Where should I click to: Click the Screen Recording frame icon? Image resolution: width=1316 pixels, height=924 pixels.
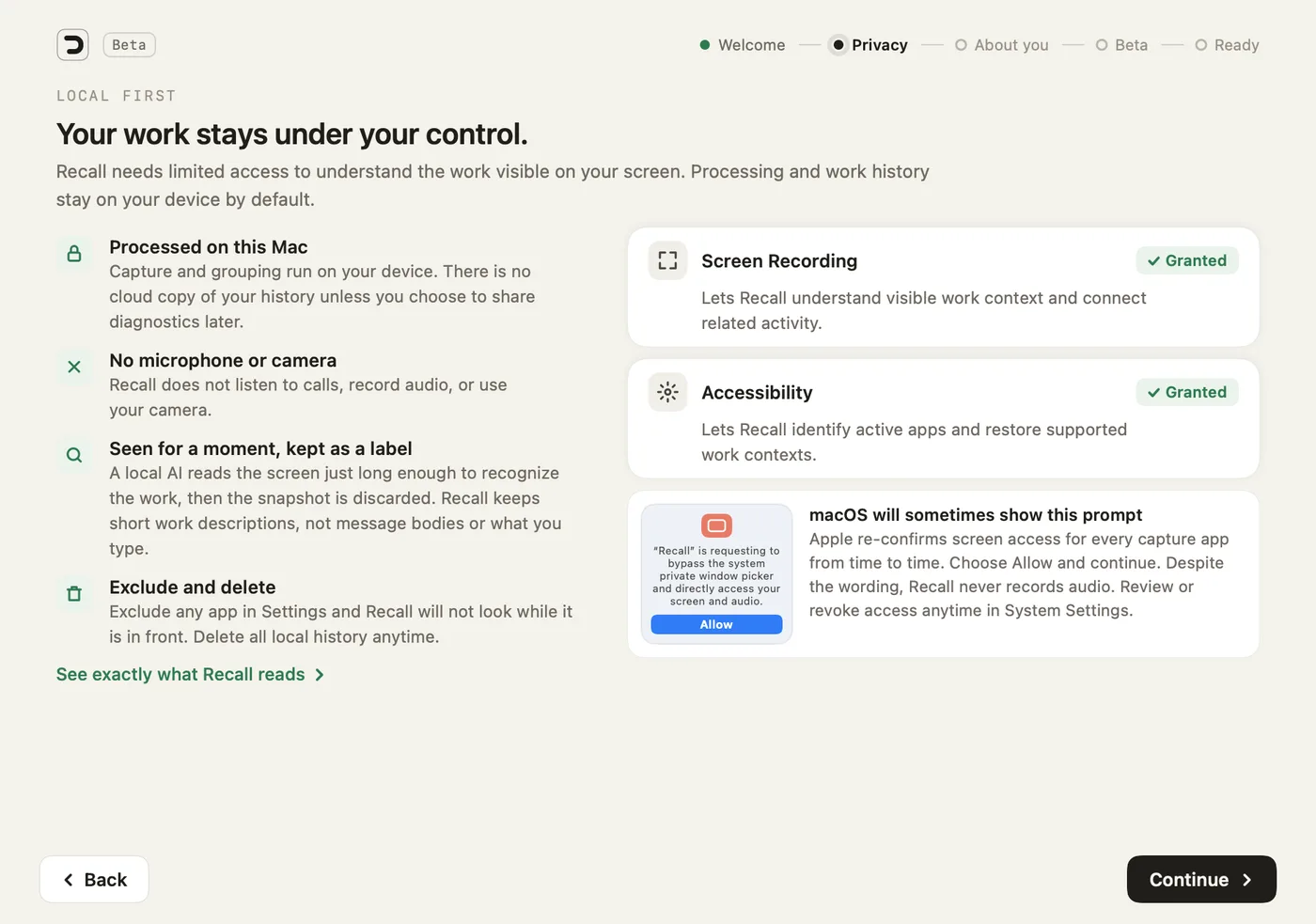click(667, 260)
